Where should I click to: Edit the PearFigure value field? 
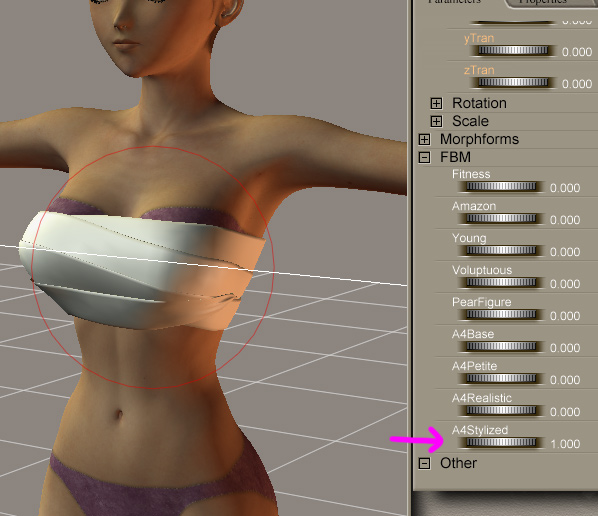[565, 316]
